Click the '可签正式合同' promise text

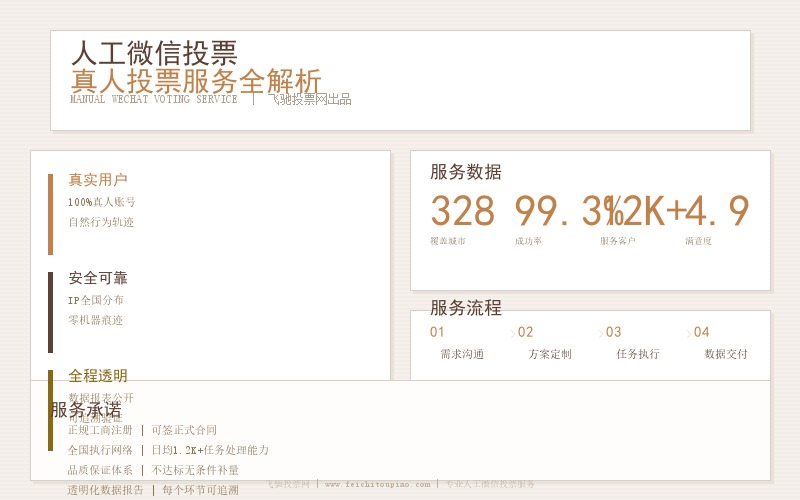coord(184,430)
